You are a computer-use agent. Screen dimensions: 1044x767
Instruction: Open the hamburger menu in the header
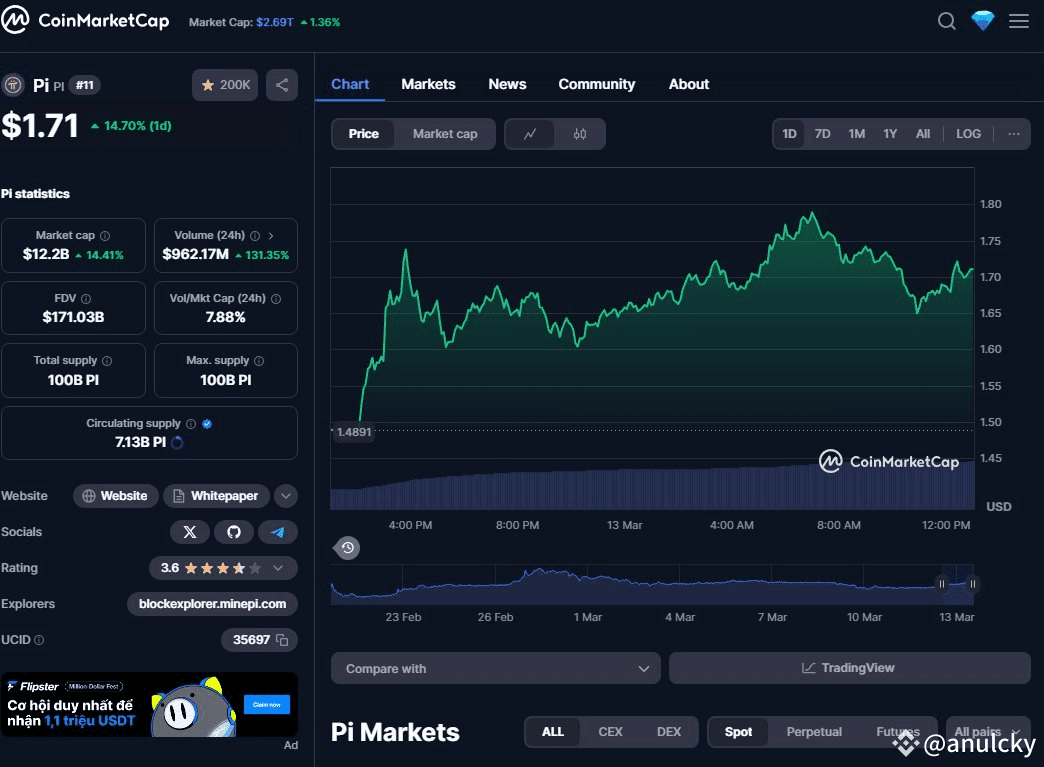(x=1019, y=21)
